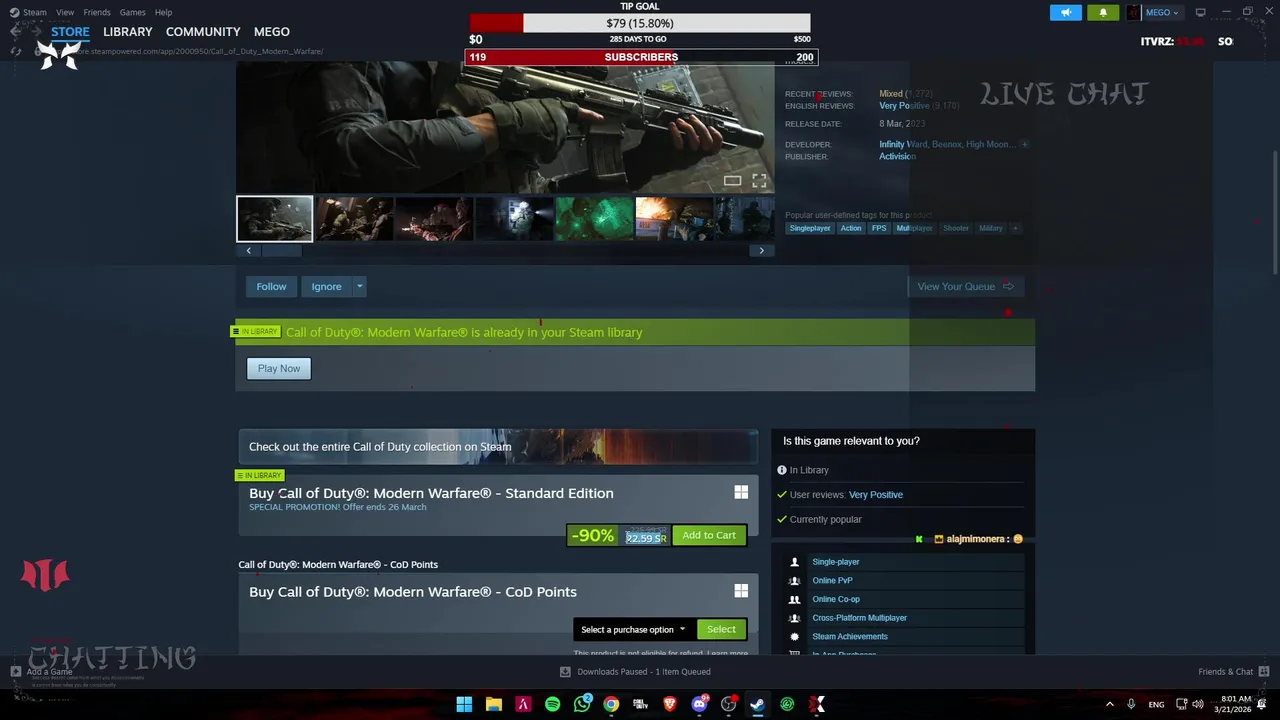The image size is (1280, 720).
Task: Open the Infinity Ward developer link
Action: click(903, 144)
